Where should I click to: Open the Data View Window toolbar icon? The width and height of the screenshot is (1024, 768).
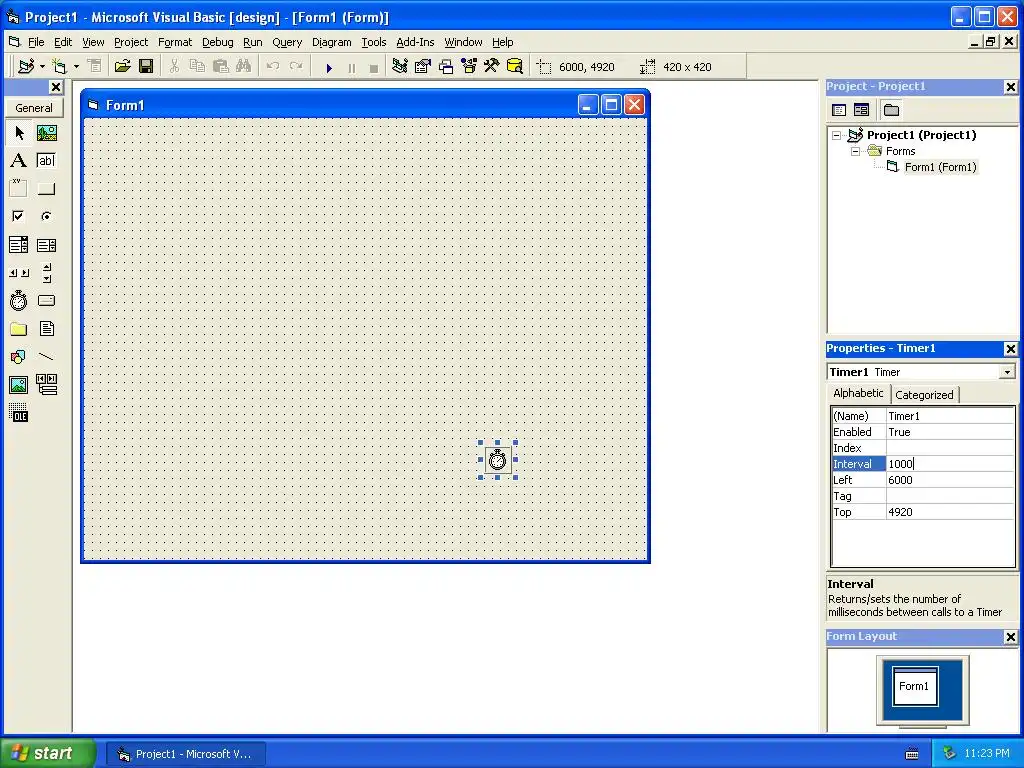[515, 67]
